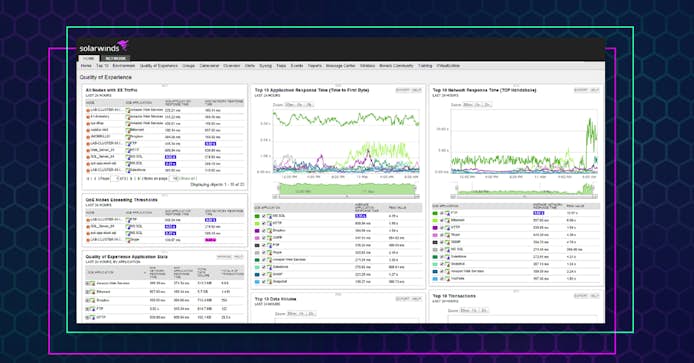Click Salesforce icon in Application Response Time legend

tap(269, 267)
